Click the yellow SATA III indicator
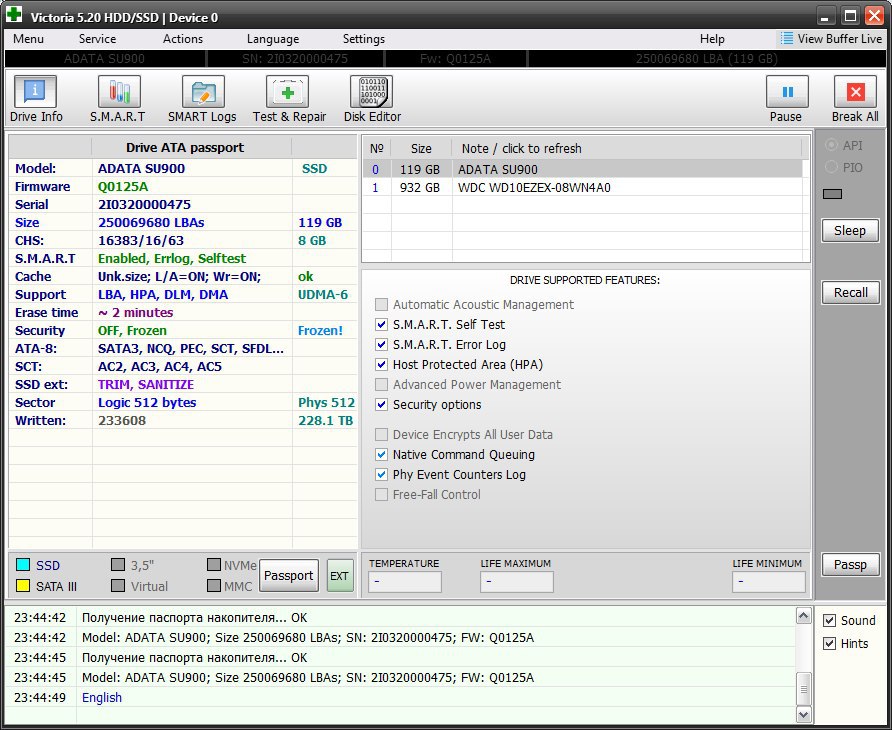The image size is (892, 730). click(23, 585)
